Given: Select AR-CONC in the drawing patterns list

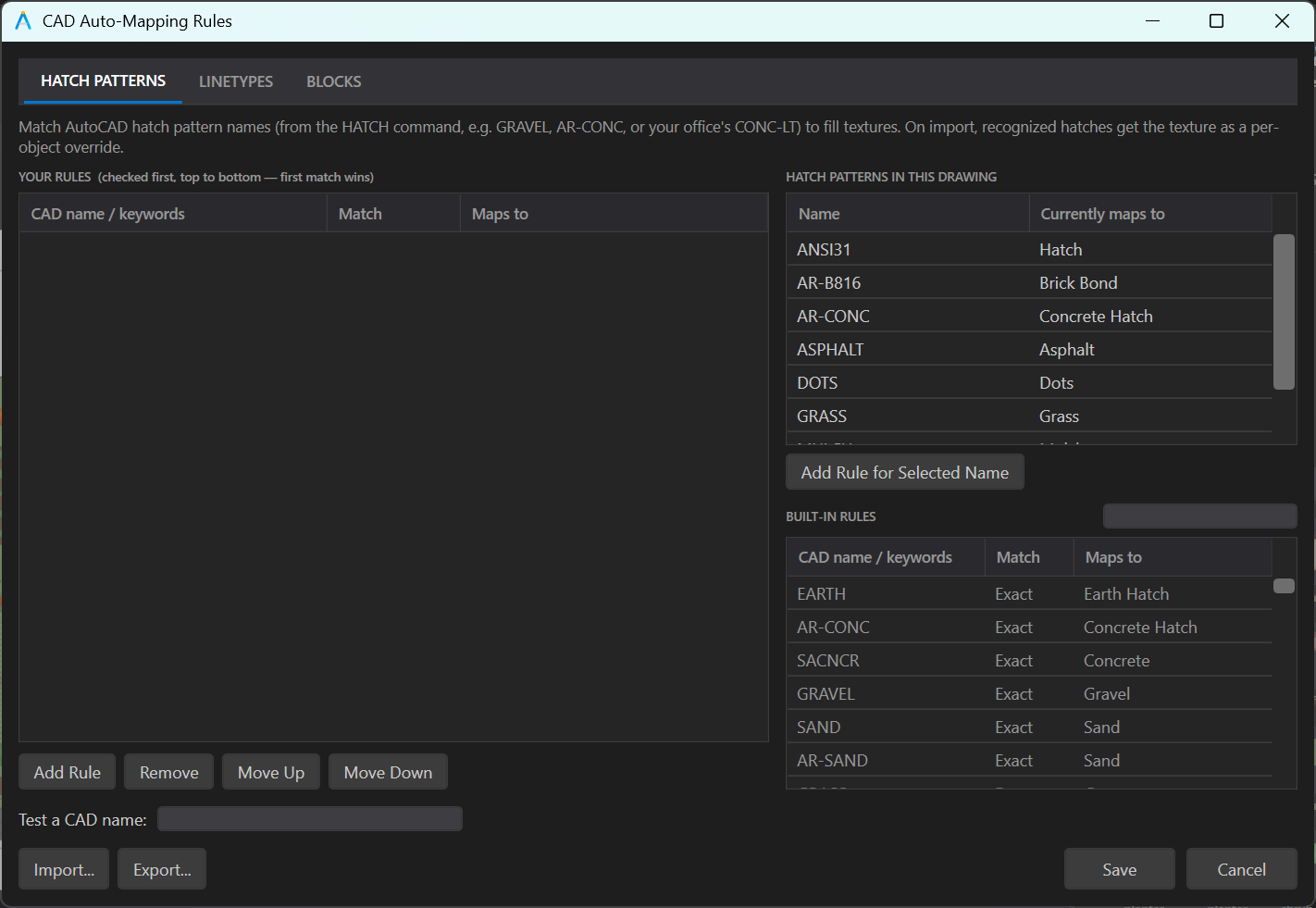Looking at the screenshot, I should tap(1029, 316).
